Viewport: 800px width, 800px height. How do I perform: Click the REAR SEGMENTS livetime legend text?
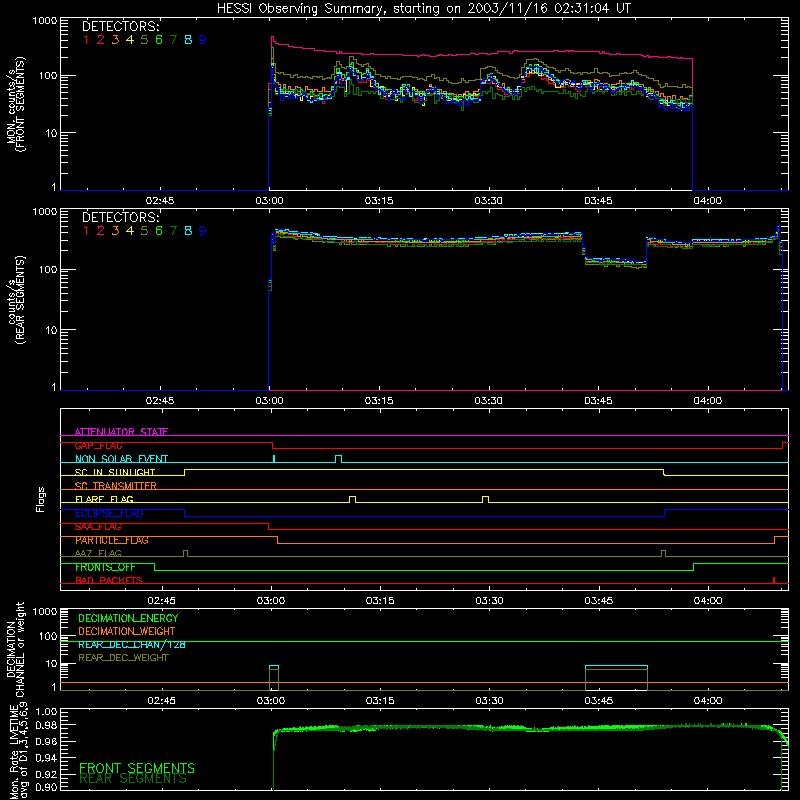pyautogui.click(x=133, y=779)
